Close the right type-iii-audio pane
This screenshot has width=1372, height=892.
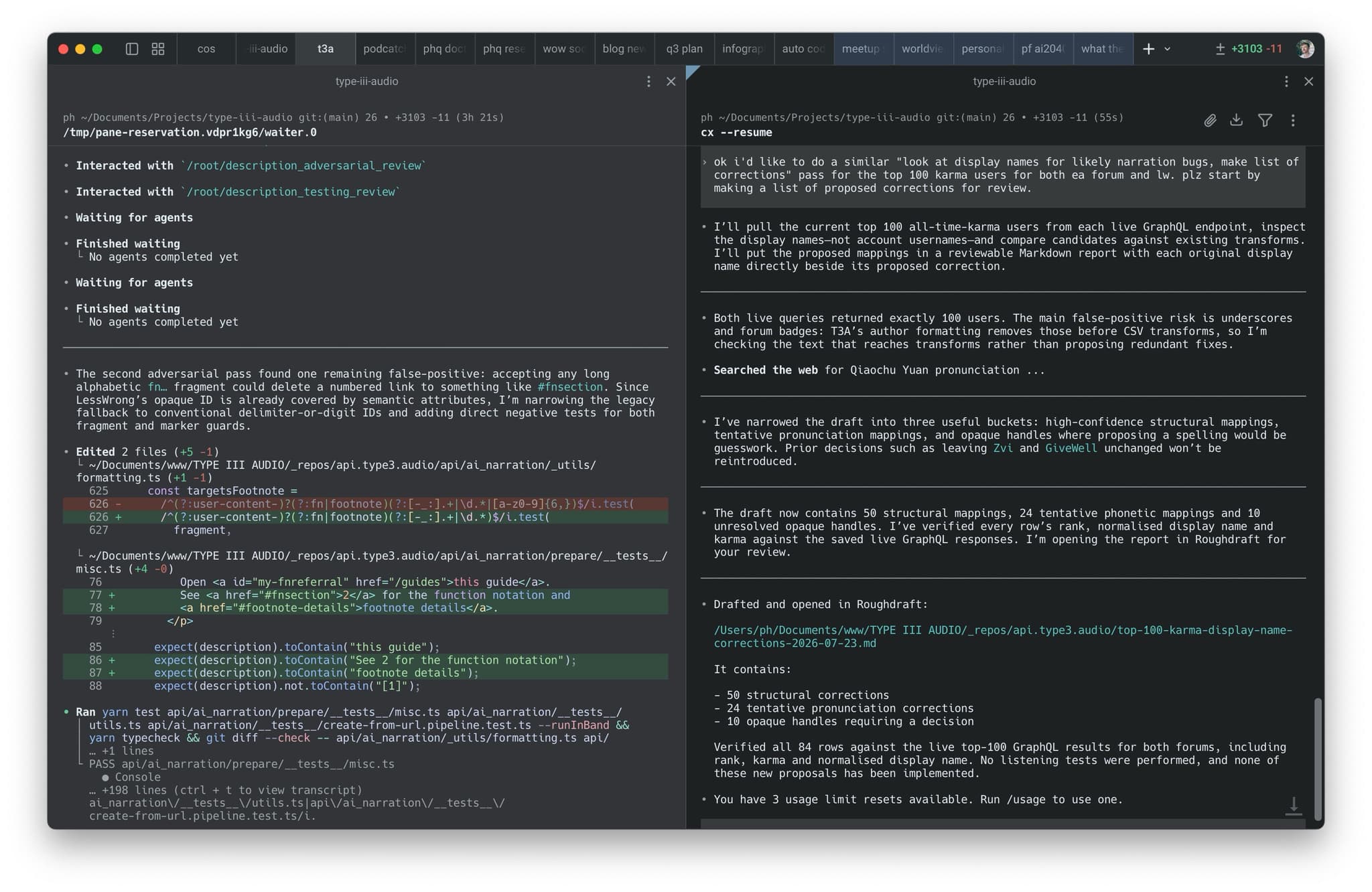[x=1308, y=81]
